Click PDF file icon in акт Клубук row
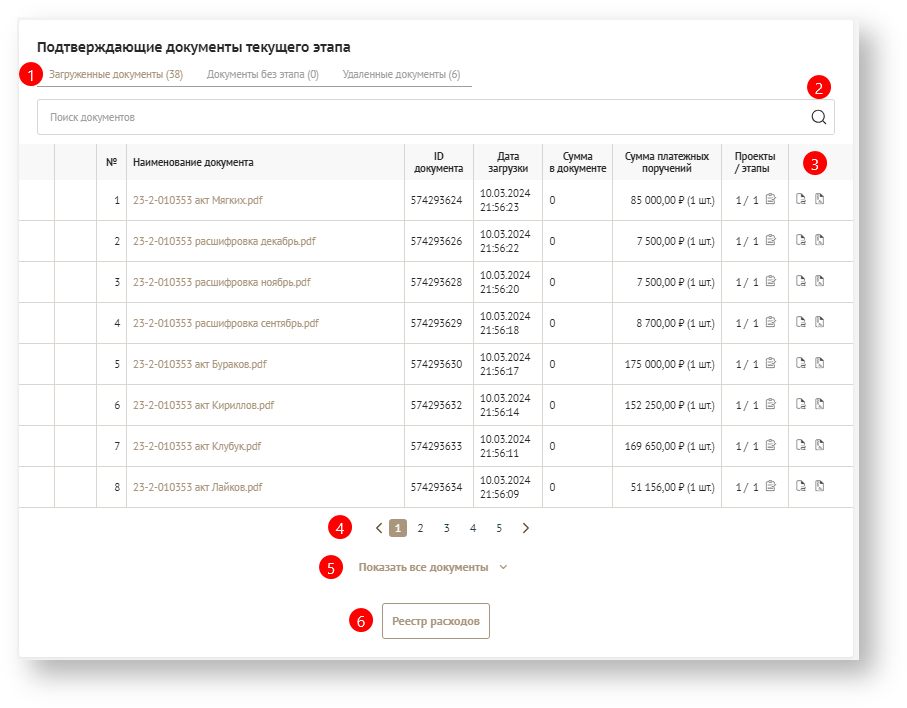The image size is (907, 708). coord(819,446)
